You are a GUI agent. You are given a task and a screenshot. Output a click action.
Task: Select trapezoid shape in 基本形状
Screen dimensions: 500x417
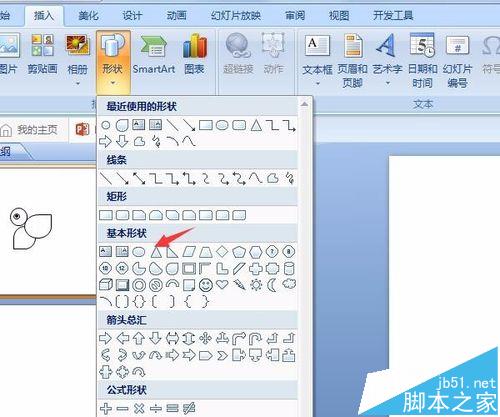206,252
